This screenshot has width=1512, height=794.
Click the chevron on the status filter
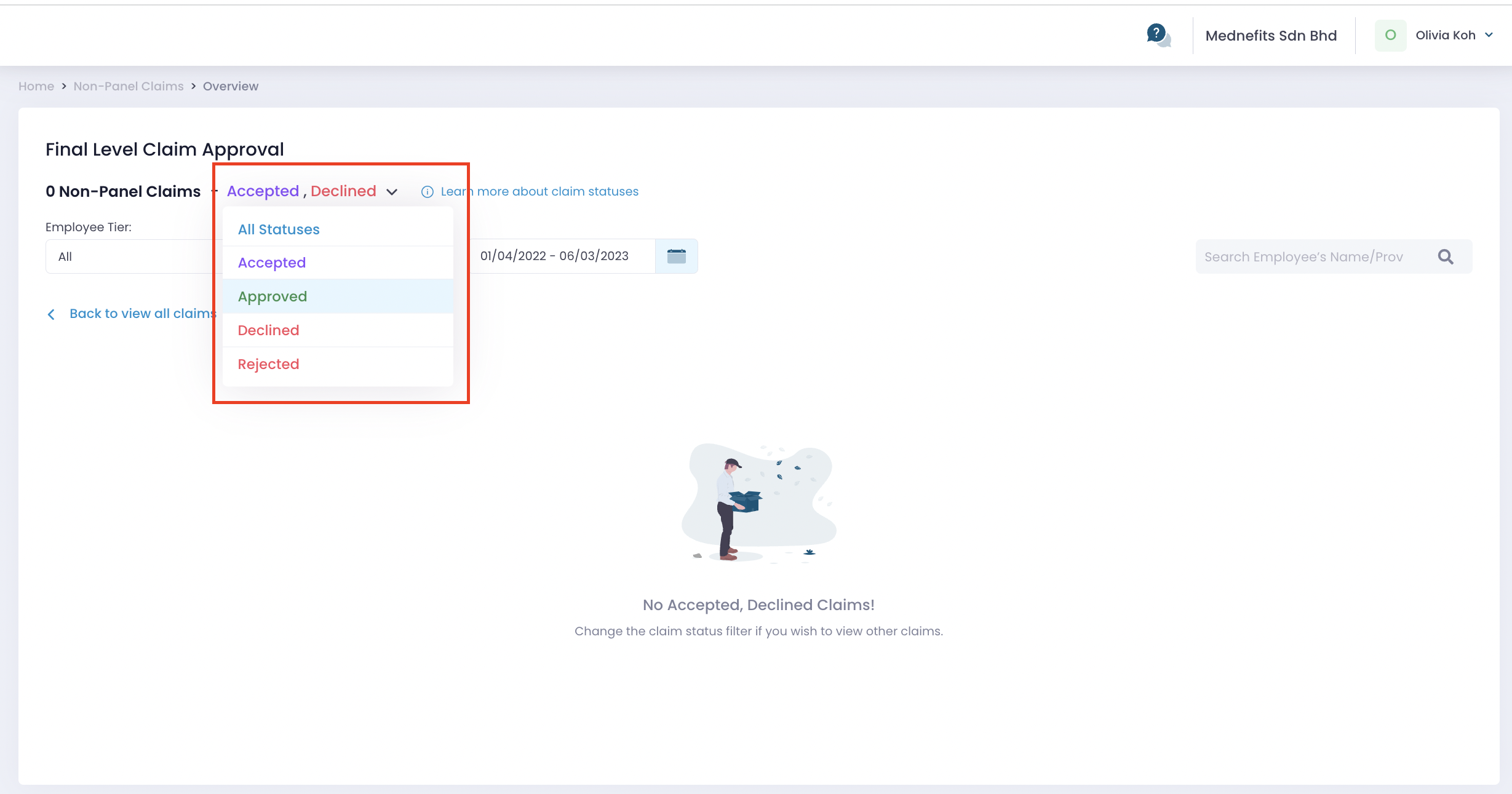tap(392, 192)
